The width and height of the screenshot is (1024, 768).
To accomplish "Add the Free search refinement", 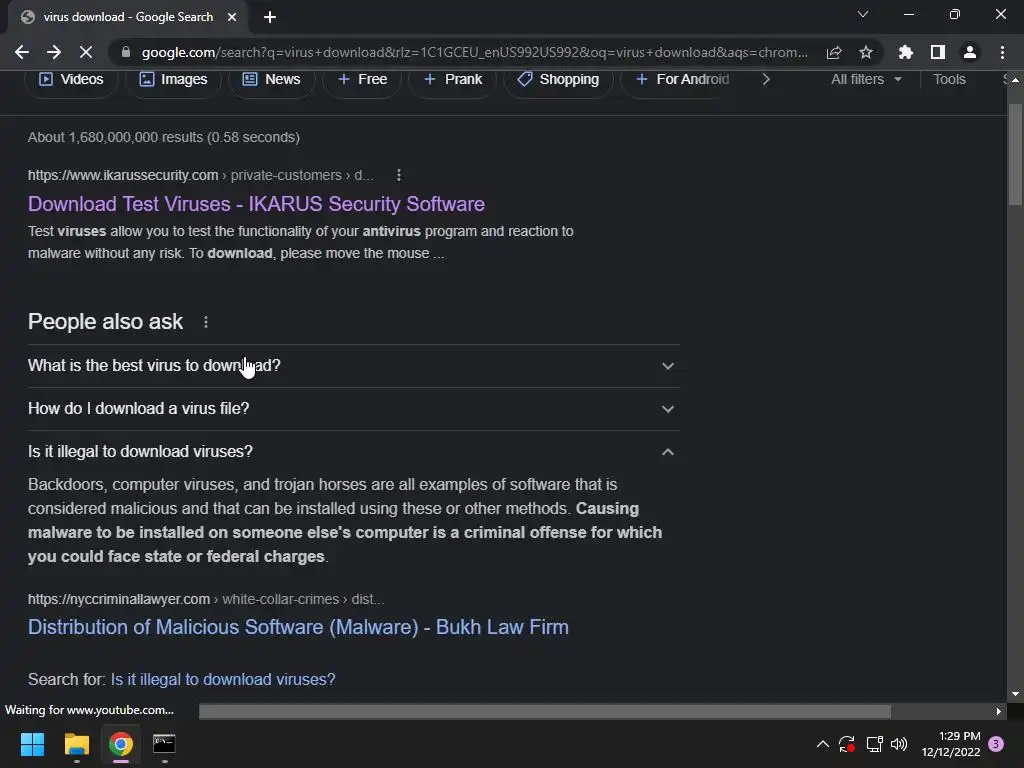I will coord(362,79).
